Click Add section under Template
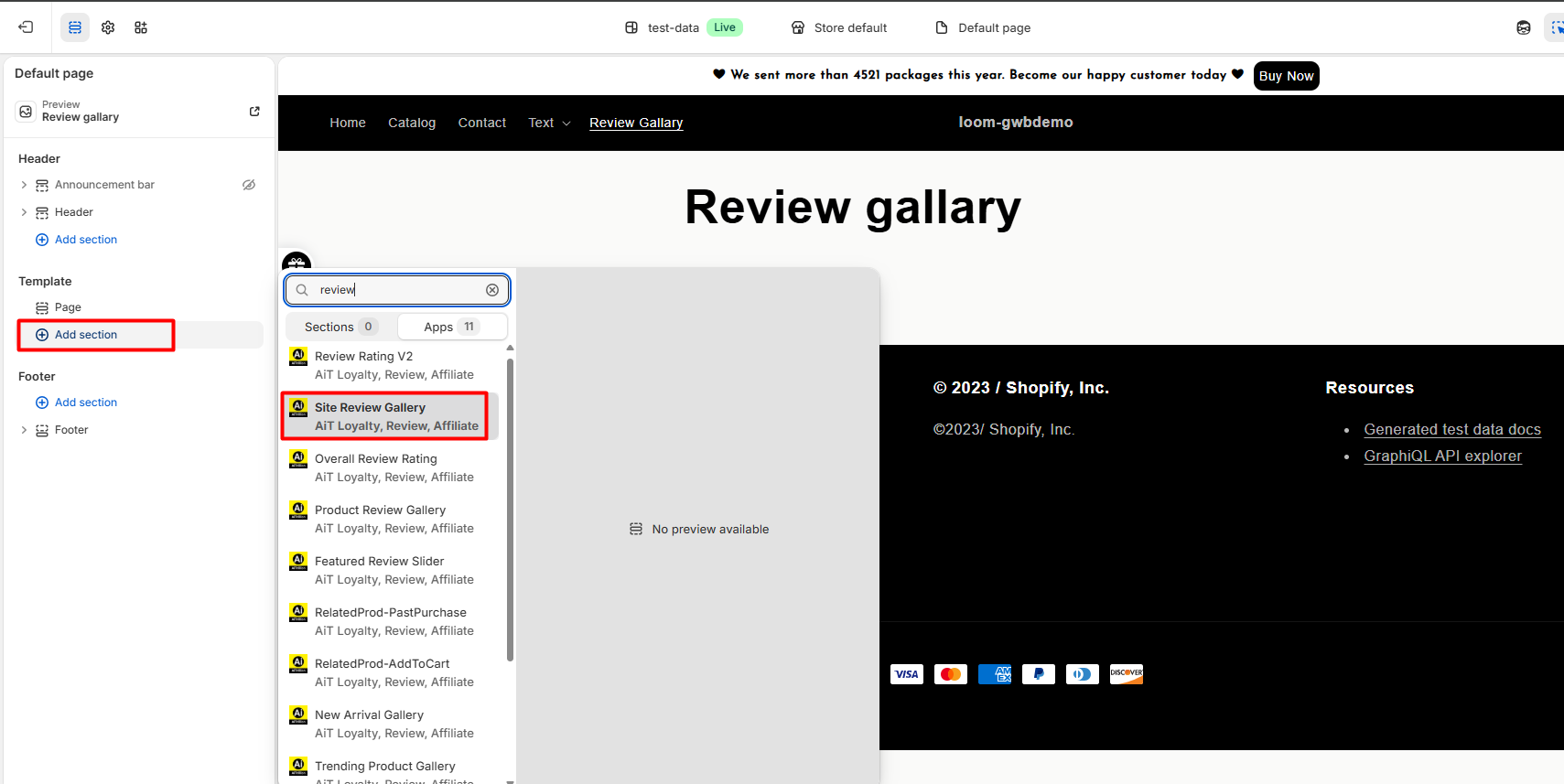 tap(86, 335)
